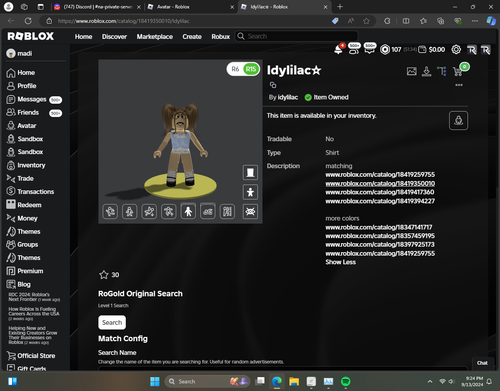Open the Chat panel button
The image size is (500, 391).
pos(482,363)
